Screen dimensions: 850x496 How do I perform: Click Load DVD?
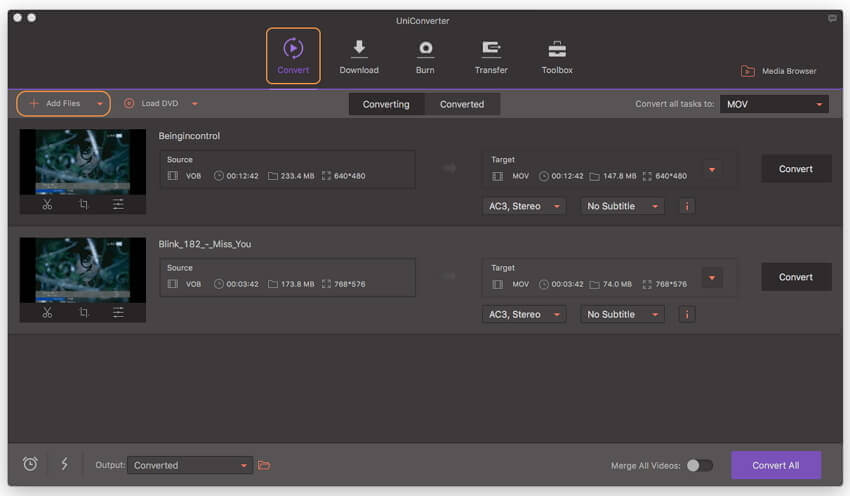tap(151, 104)
